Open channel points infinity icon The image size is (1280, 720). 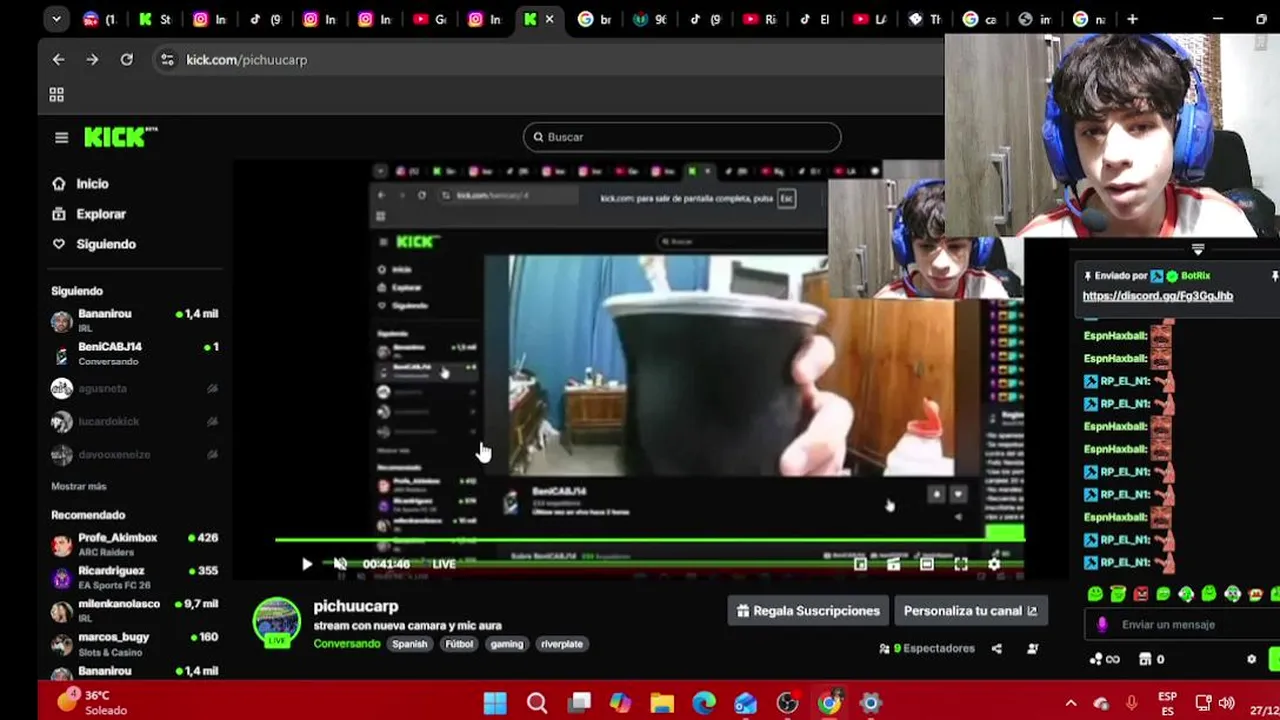click(1104, 659)
